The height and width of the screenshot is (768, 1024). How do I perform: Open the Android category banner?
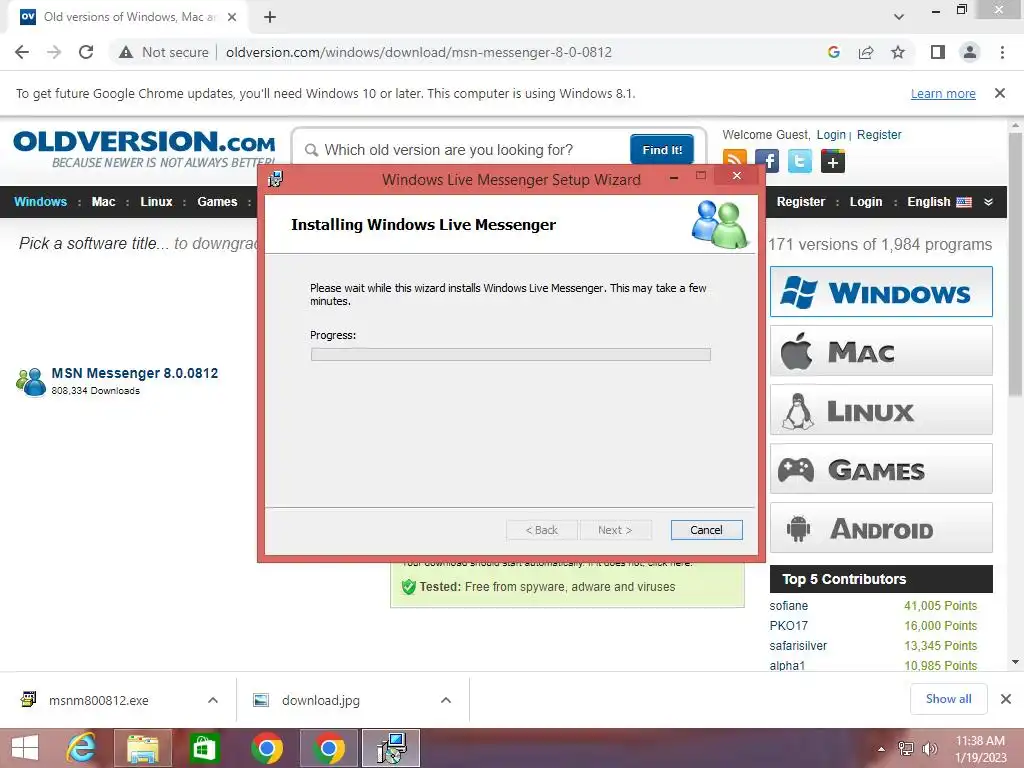point(881,528)
